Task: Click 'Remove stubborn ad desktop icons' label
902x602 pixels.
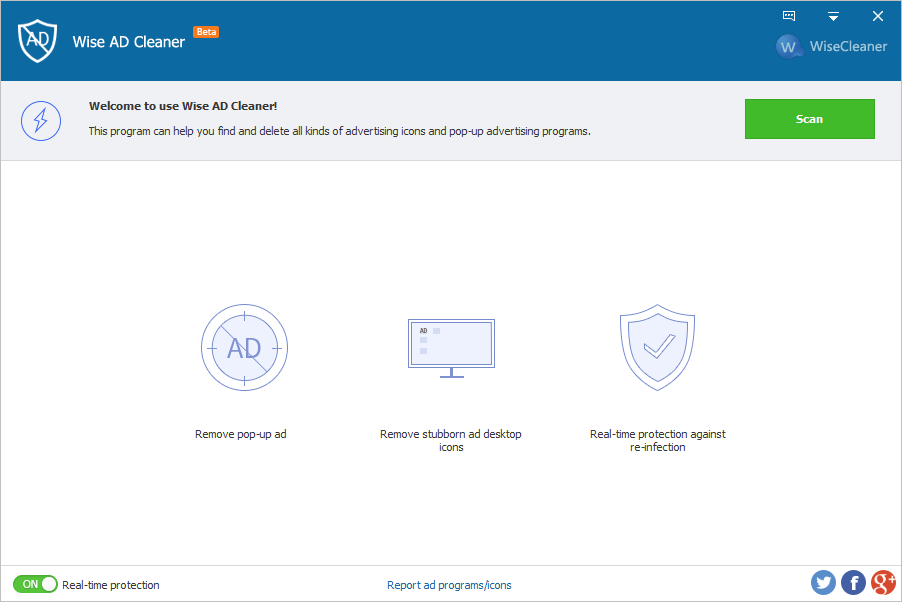Action: (x=451, y=440)
